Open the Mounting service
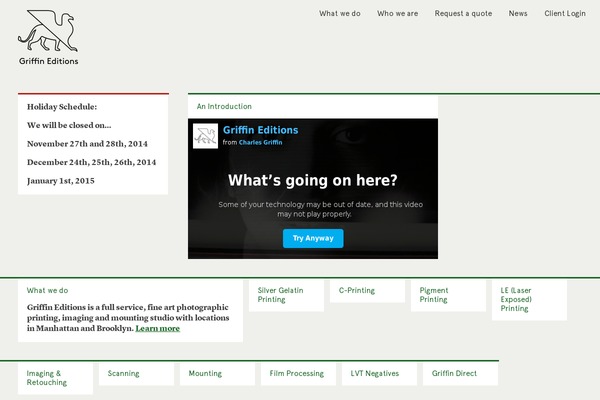Image resolution: width=600 pixels, height=400 pixels. (217, 374)
